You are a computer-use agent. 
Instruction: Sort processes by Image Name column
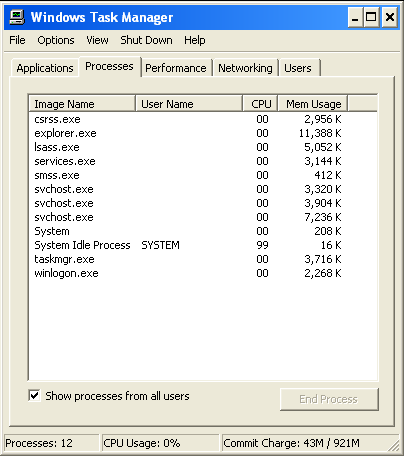pyautogui.click(x=82, y=104)
